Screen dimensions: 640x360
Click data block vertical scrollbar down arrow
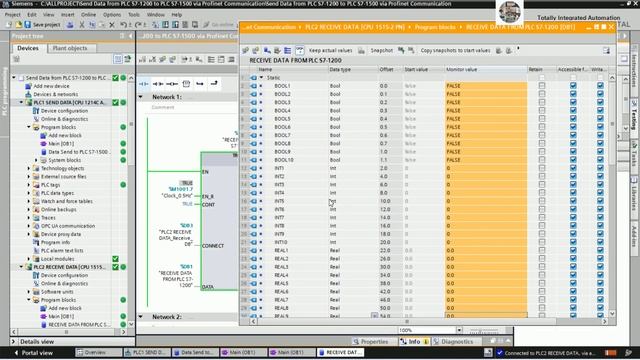612,313
